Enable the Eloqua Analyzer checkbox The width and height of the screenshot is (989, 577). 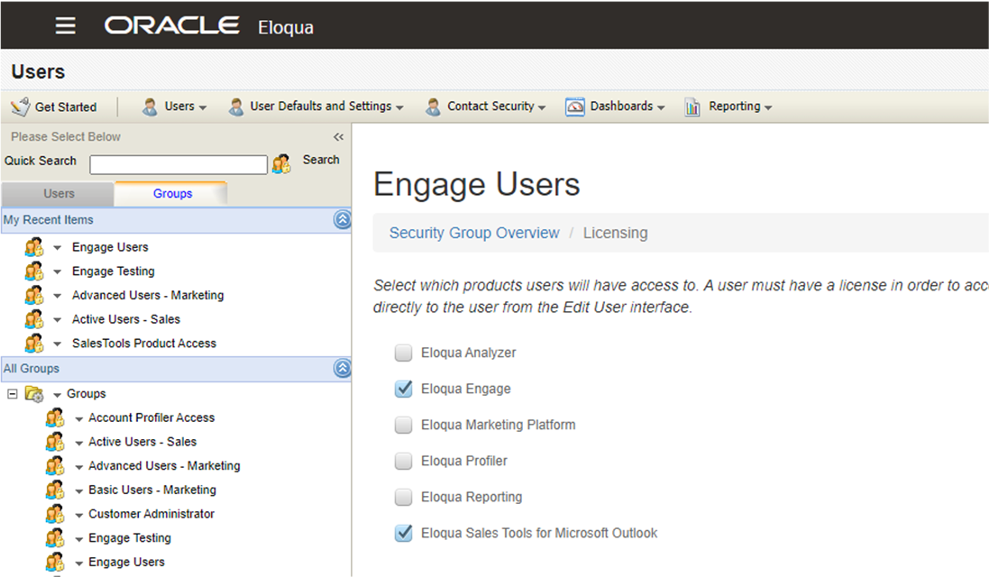click(404, 353)
